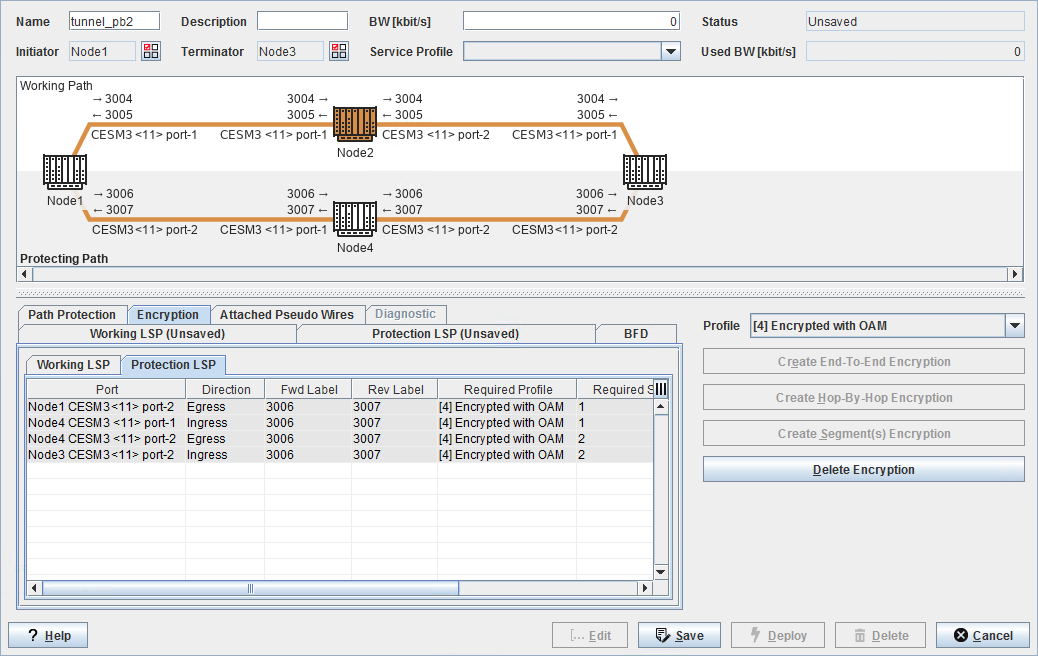Open the Help page

click(x=48, y=635)
